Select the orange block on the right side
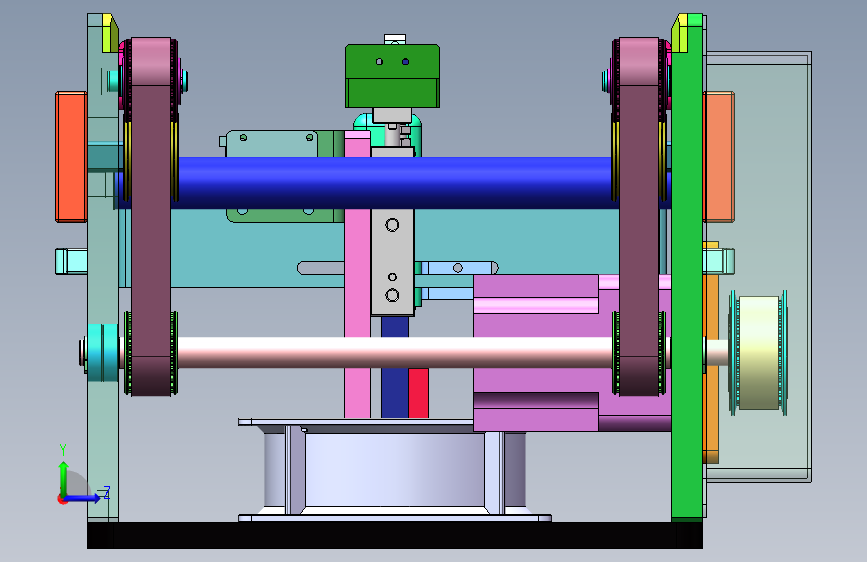This screenshot has width=867, height=562. (x=719, y=157)
